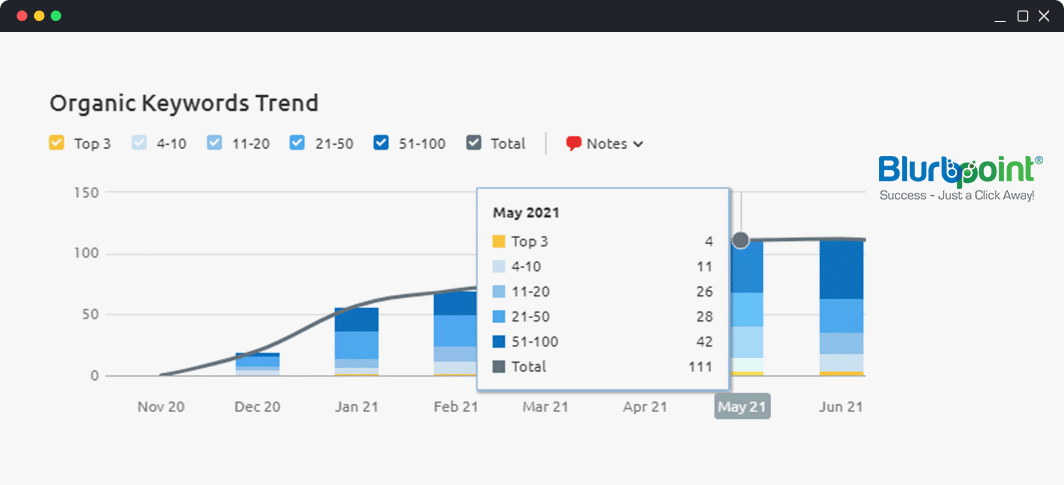Expand the Notes dropdown chevron
The image size is (1064, 485).
pos(638,144)
